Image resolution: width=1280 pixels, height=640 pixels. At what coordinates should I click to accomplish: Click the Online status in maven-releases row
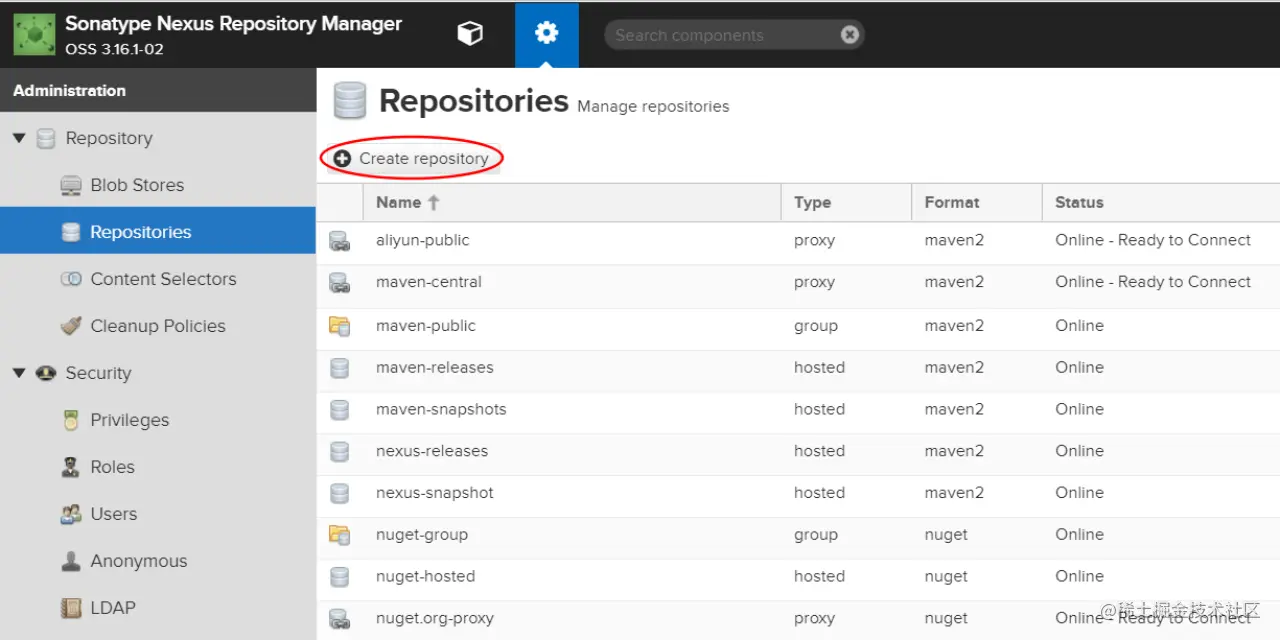tap(1080, 368)
